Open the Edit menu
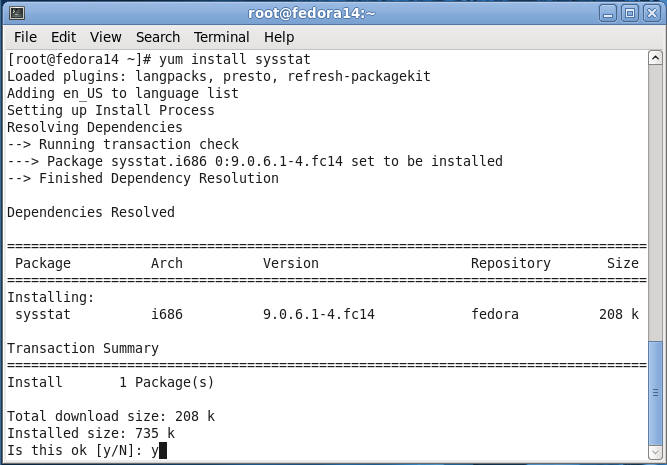 (x=63, y=37)
